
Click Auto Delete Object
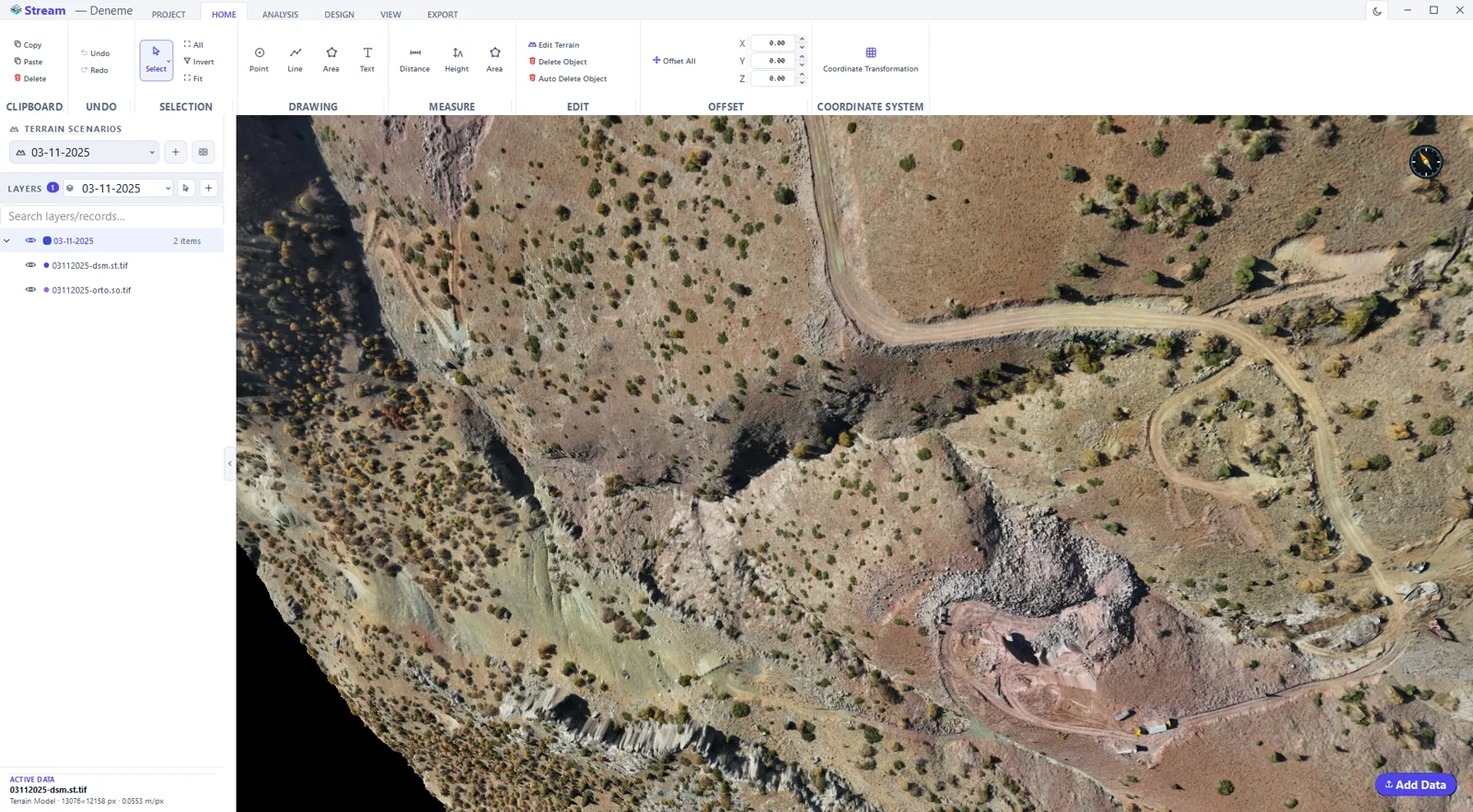[x=567, y=78]
